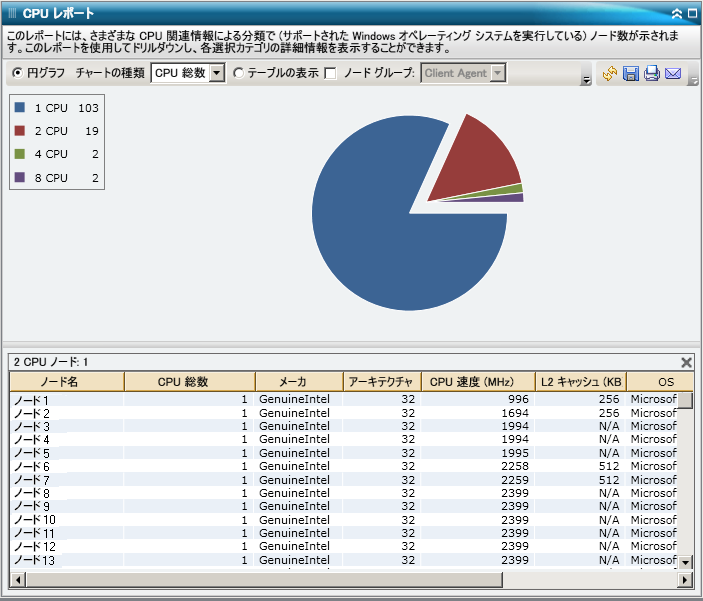Sort by CPU 速度 (MHz) column header
The width and height of the screenshot is (703, 601).
(x=471, y=382)
